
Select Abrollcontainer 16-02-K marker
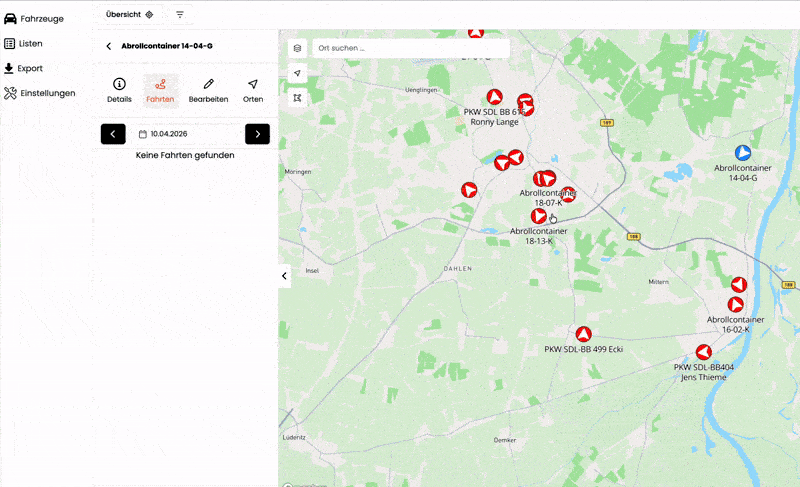(735, 305)
